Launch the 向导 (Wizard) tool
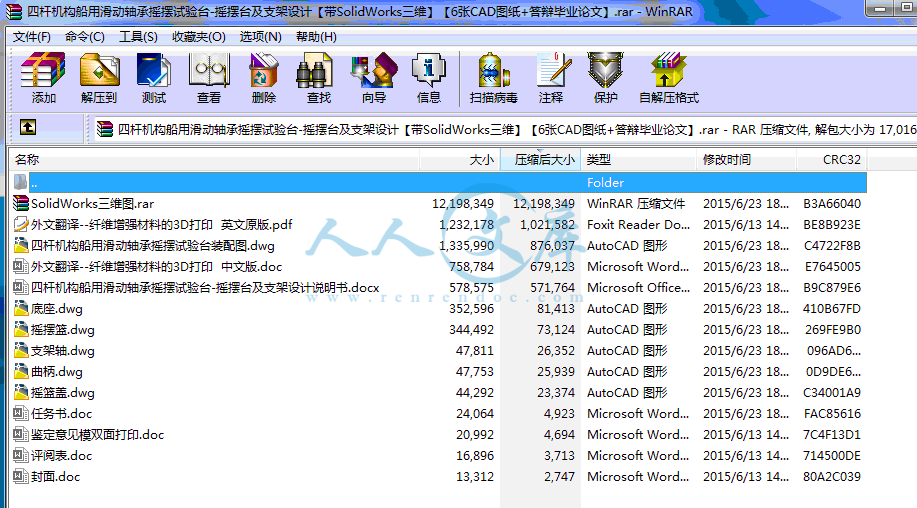 pos(374,70)
